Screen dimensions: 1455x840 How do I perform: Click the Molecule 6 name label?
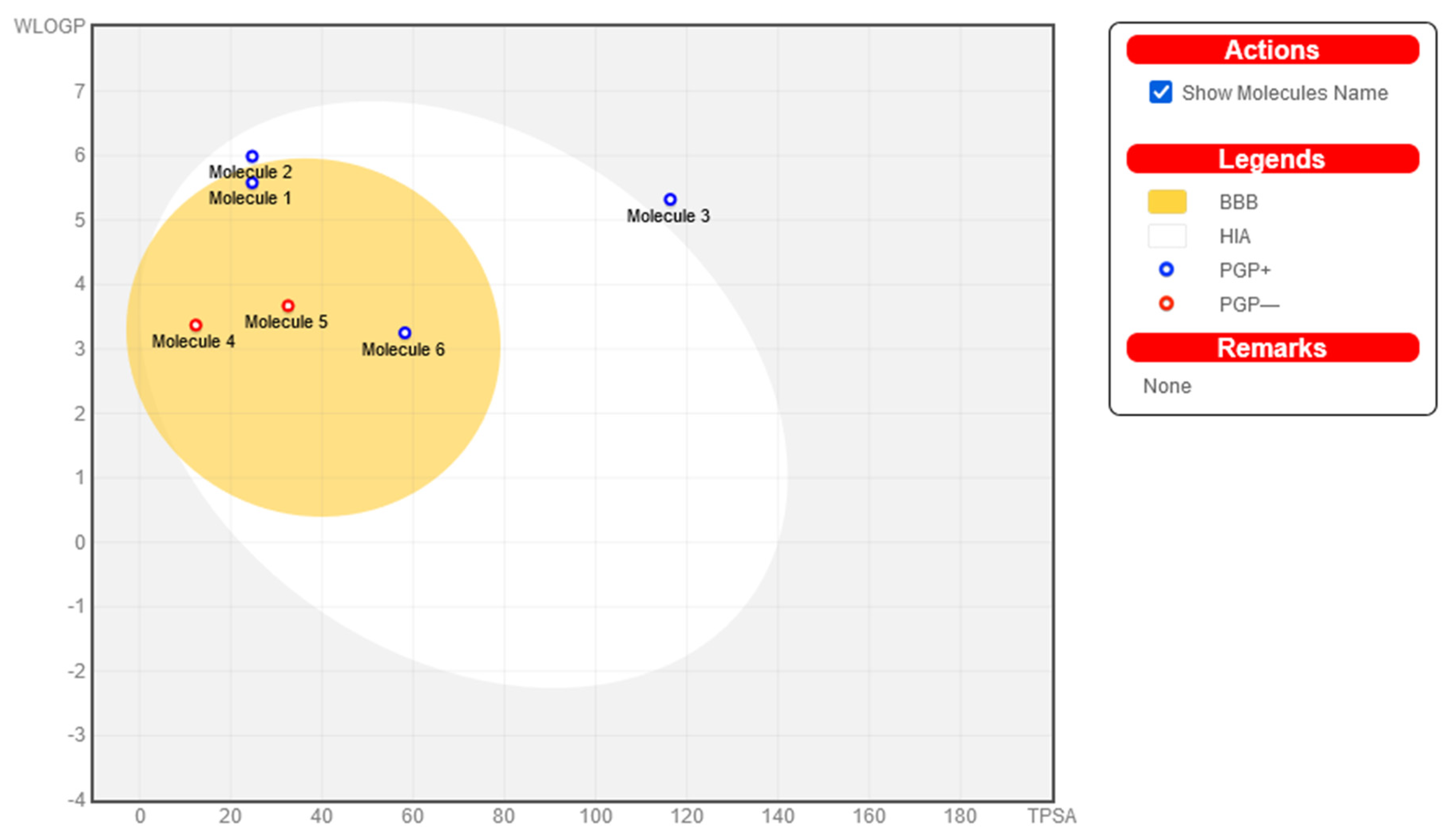point(403,350)
